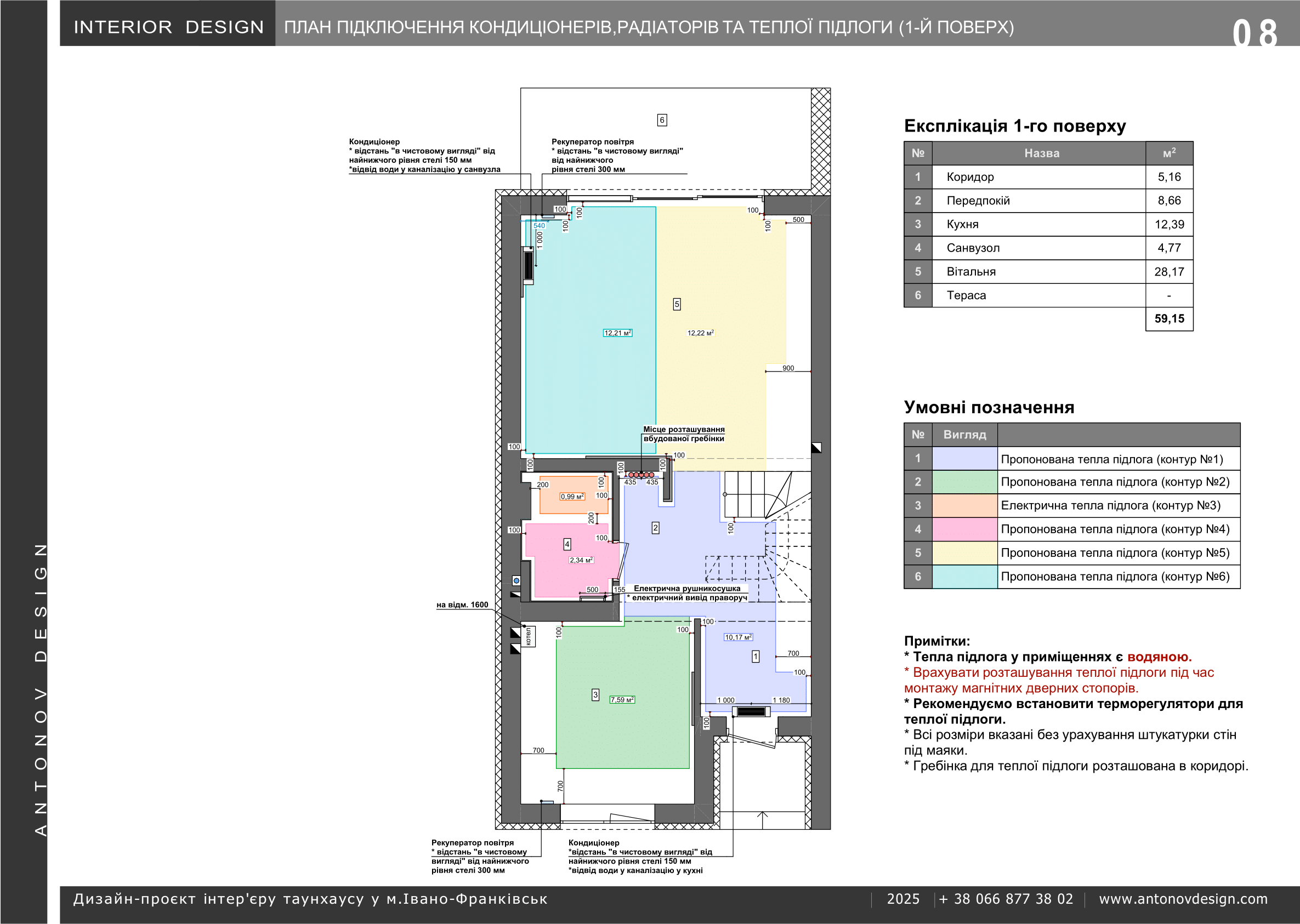Click the bathroom room number '4' marker

pos(567,545)
